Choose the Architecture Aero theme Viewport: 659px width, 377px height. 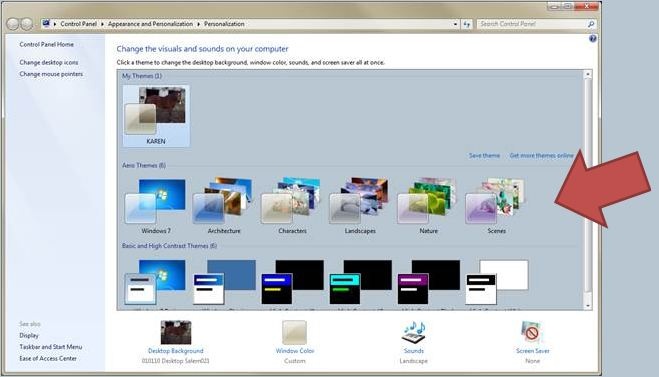pyautogui.click(x=224, y=206)
